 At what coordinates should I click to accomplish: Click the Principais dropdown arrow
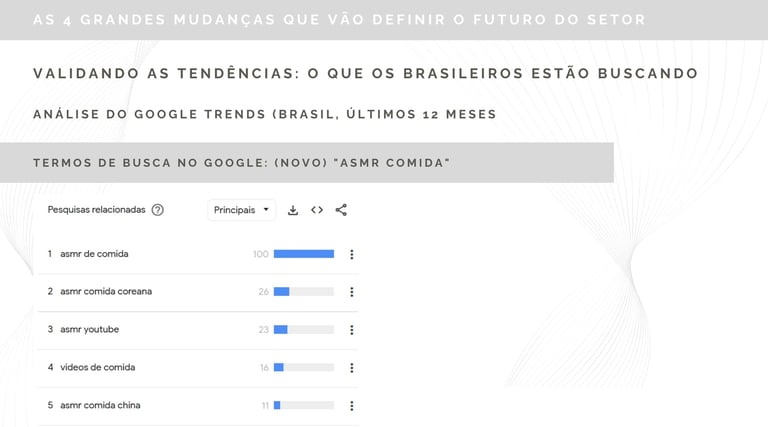[266, 210]
